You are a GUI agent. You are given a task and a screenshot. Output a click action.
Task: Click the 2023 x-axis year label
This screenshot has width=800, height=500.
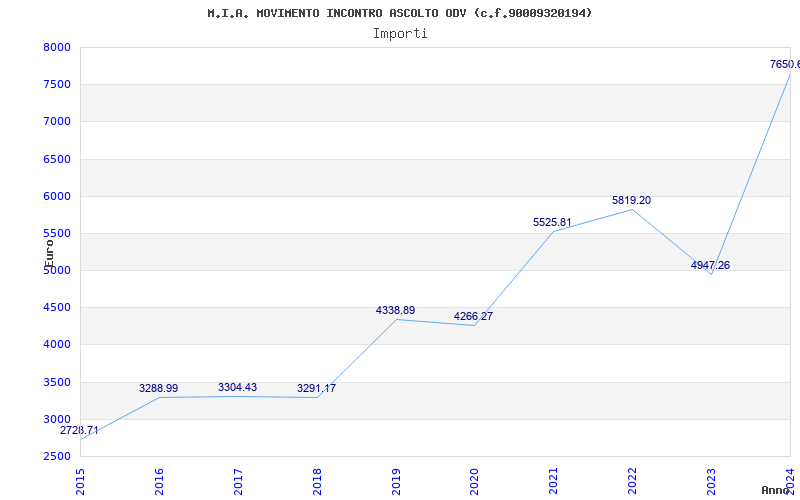711,481
